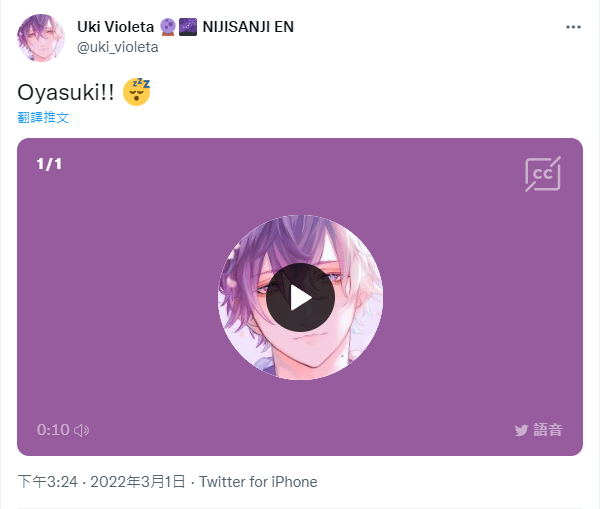Click the NIJISANJI EN name text
The height and width of the screenshot is (509, 600).
[x=248, y=27]
